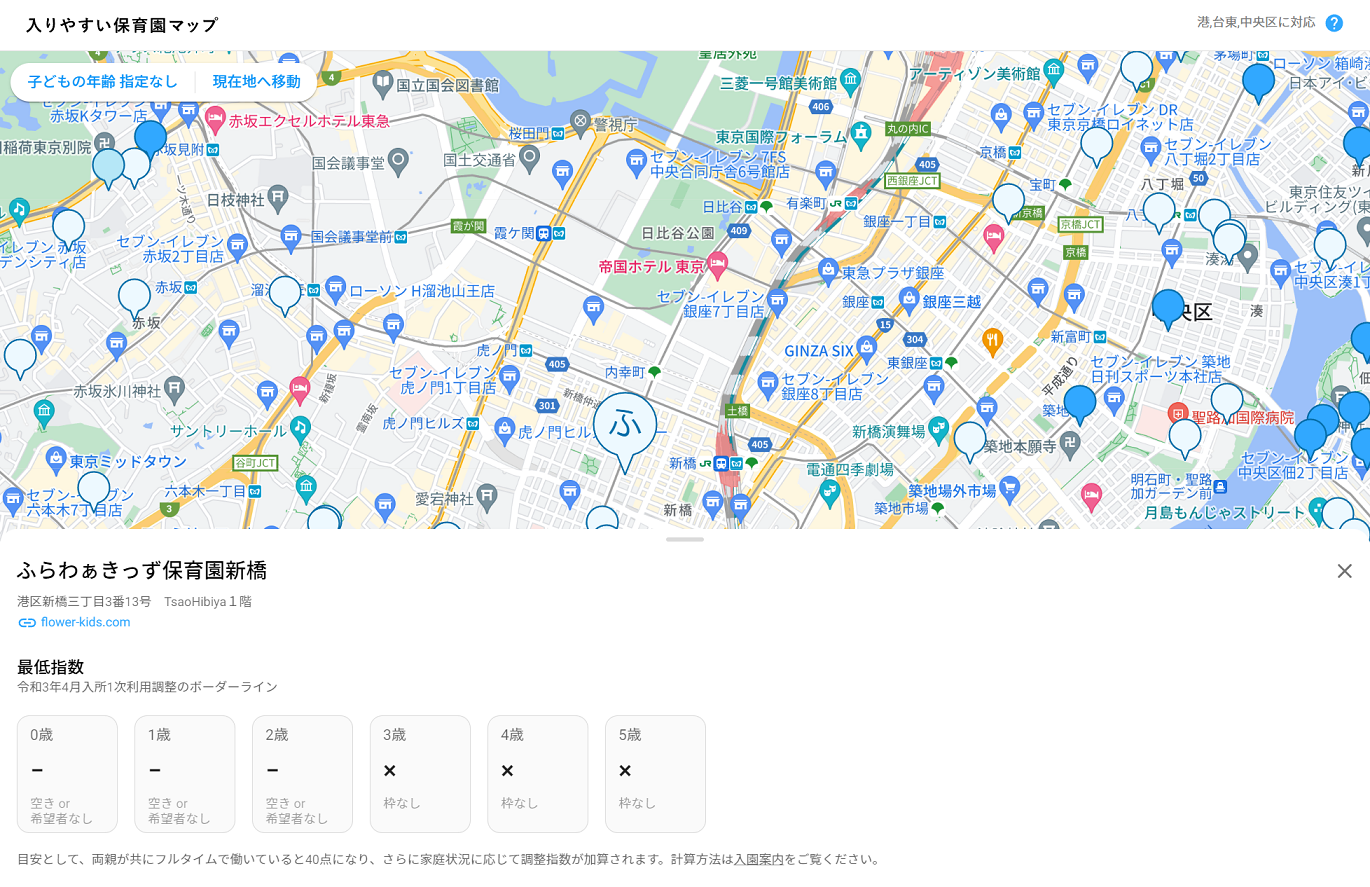
Task: Click the panel drag handle bar
Action: coord(685,539)
